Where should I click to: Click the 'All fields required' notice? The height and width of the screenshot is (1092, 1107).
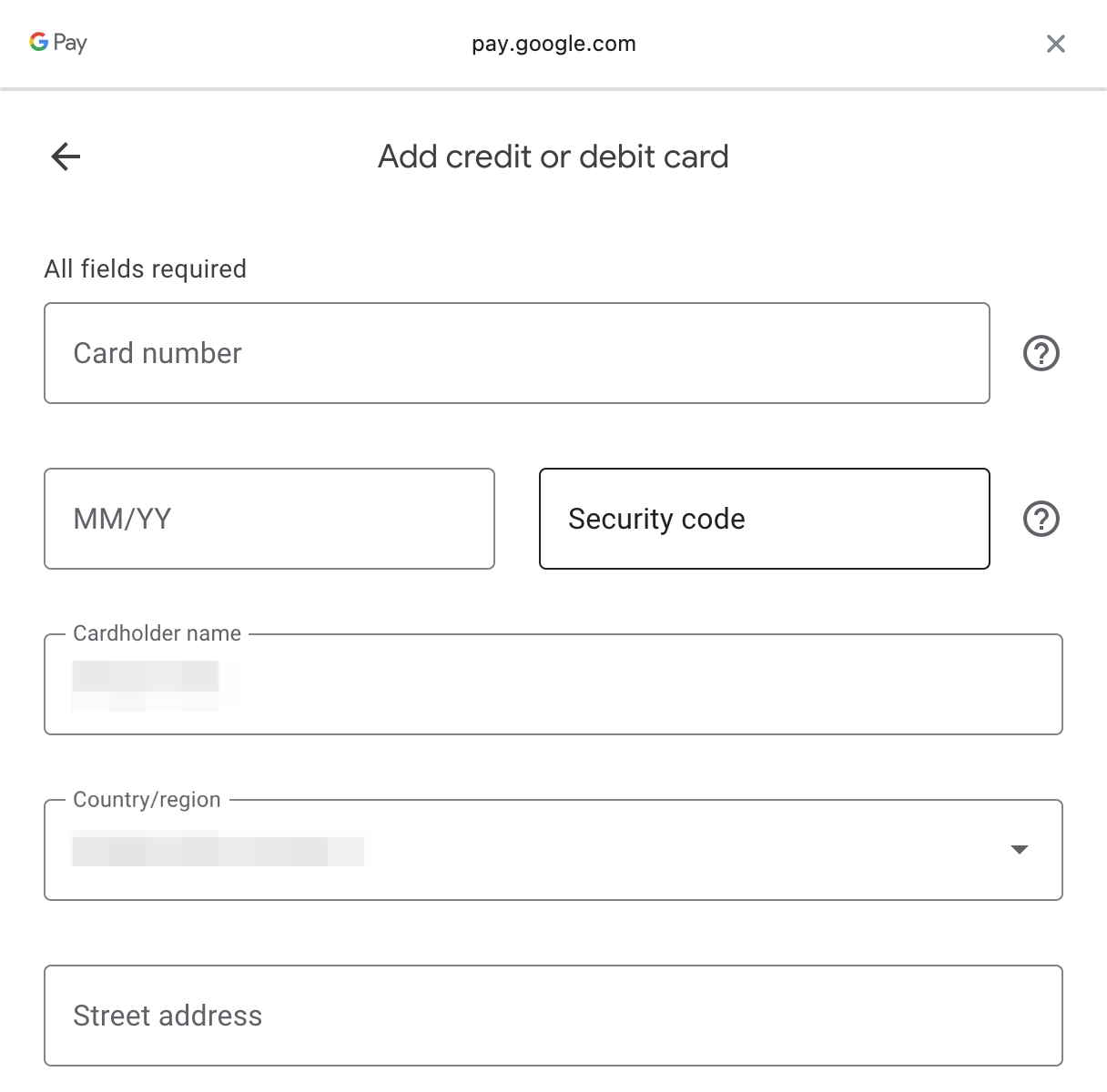[146, 269]
